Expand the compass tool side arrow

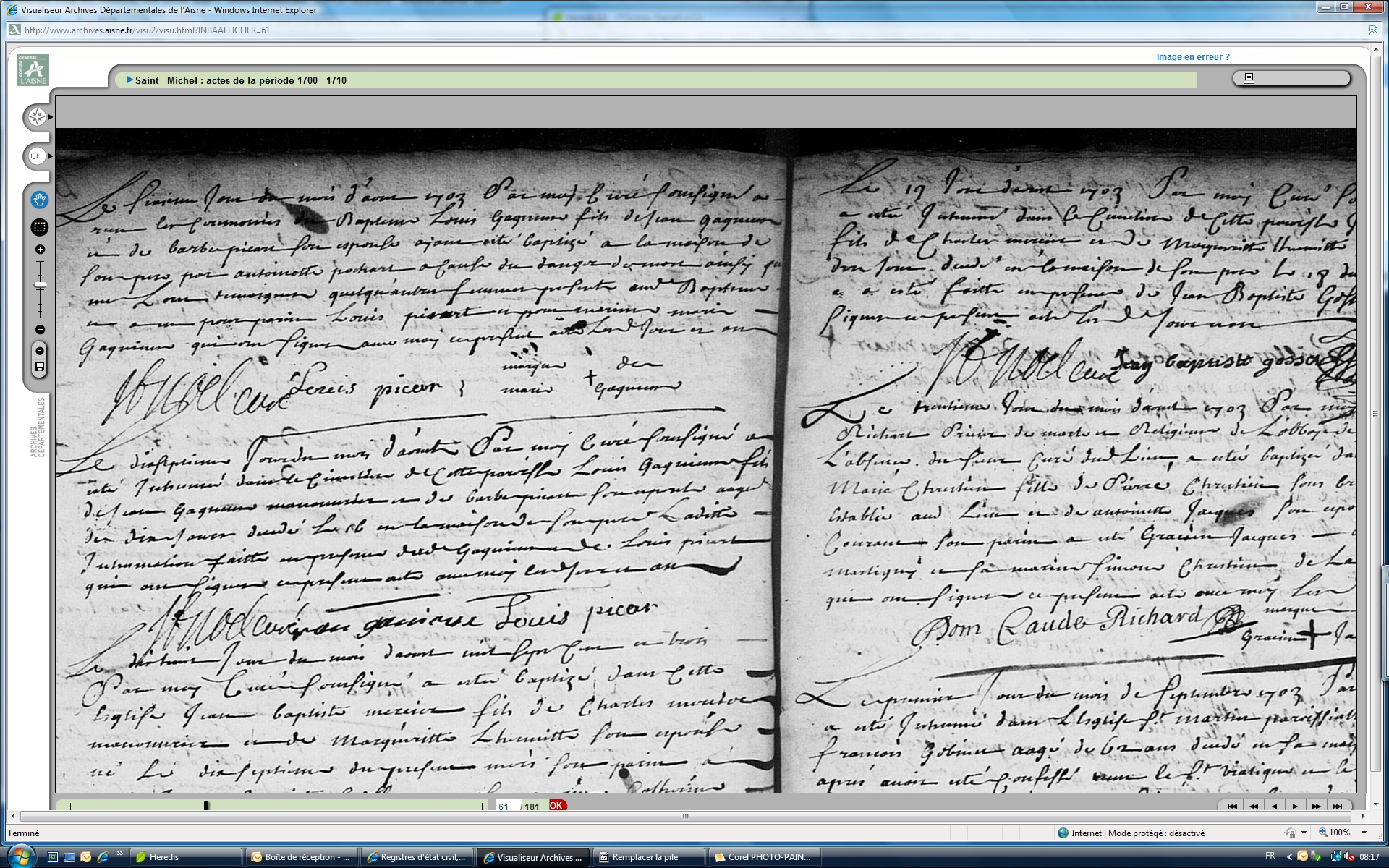pos(51,117)
